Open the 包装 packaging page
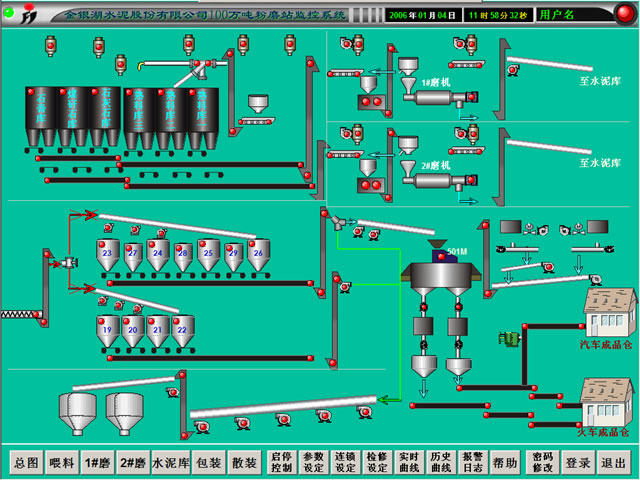The height and width of the screenshot is (480, 640). pyautogui.click(x=208, y=463)
